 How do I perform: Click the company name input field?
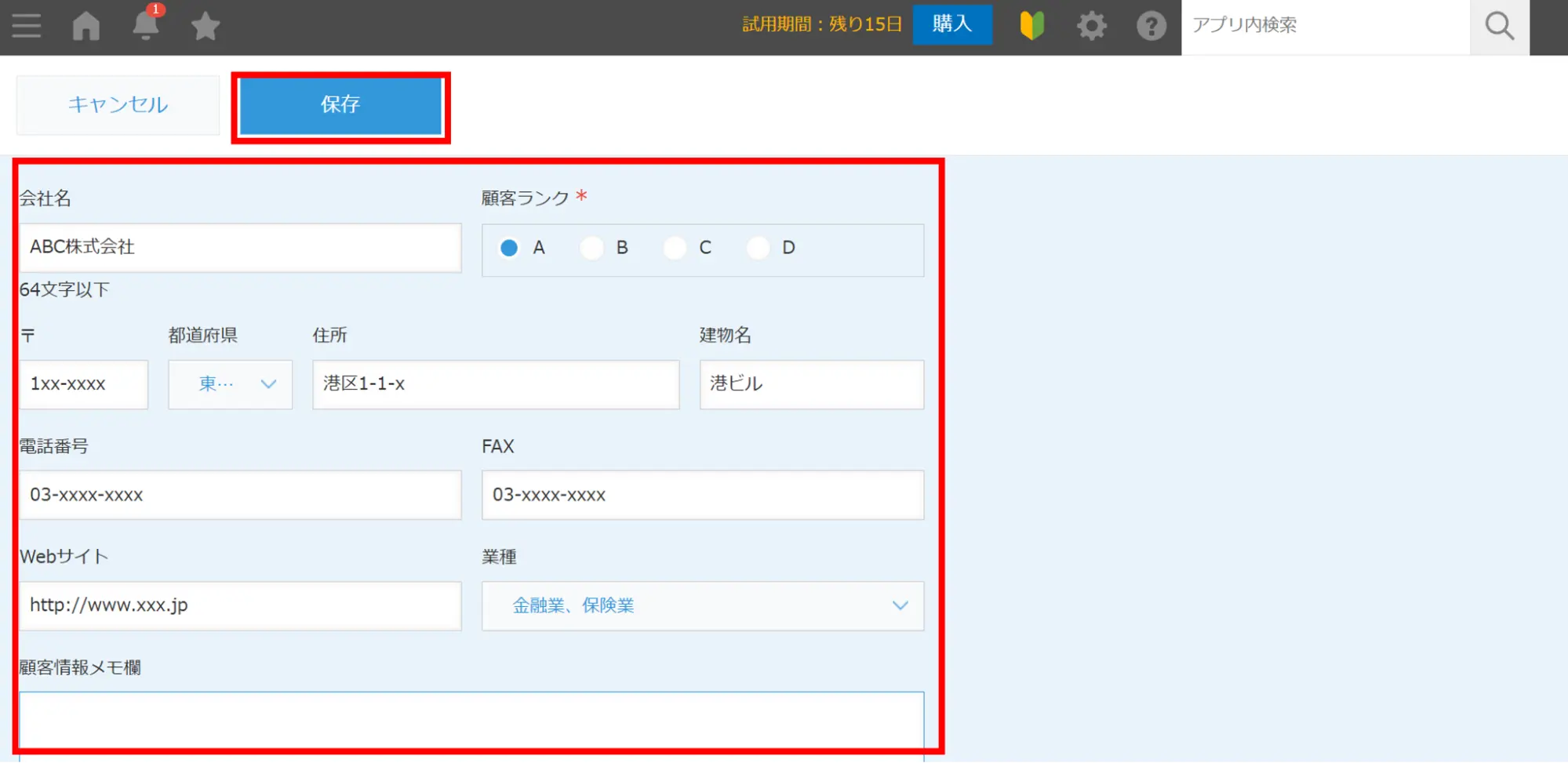[x=240, y=248]
